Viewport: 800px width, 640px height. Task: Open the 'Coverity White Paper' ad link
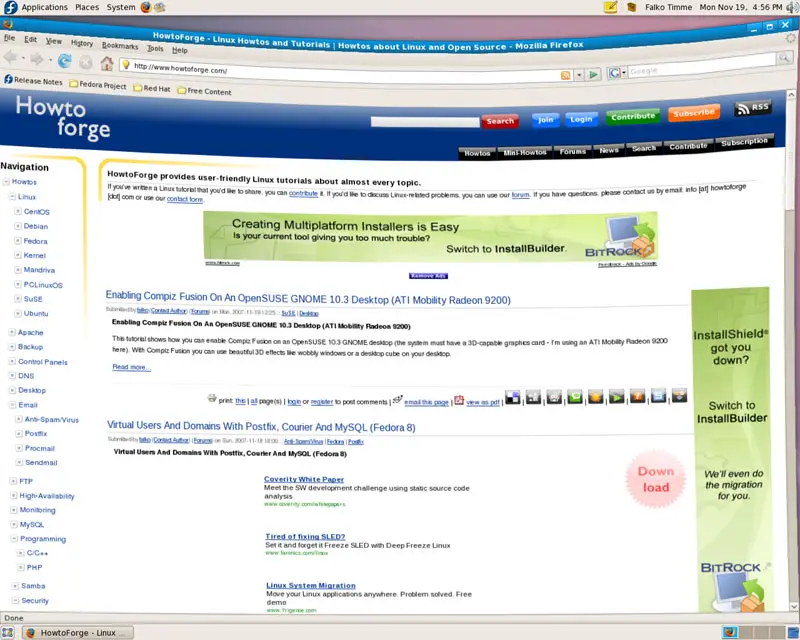click(x=304, y=479)
